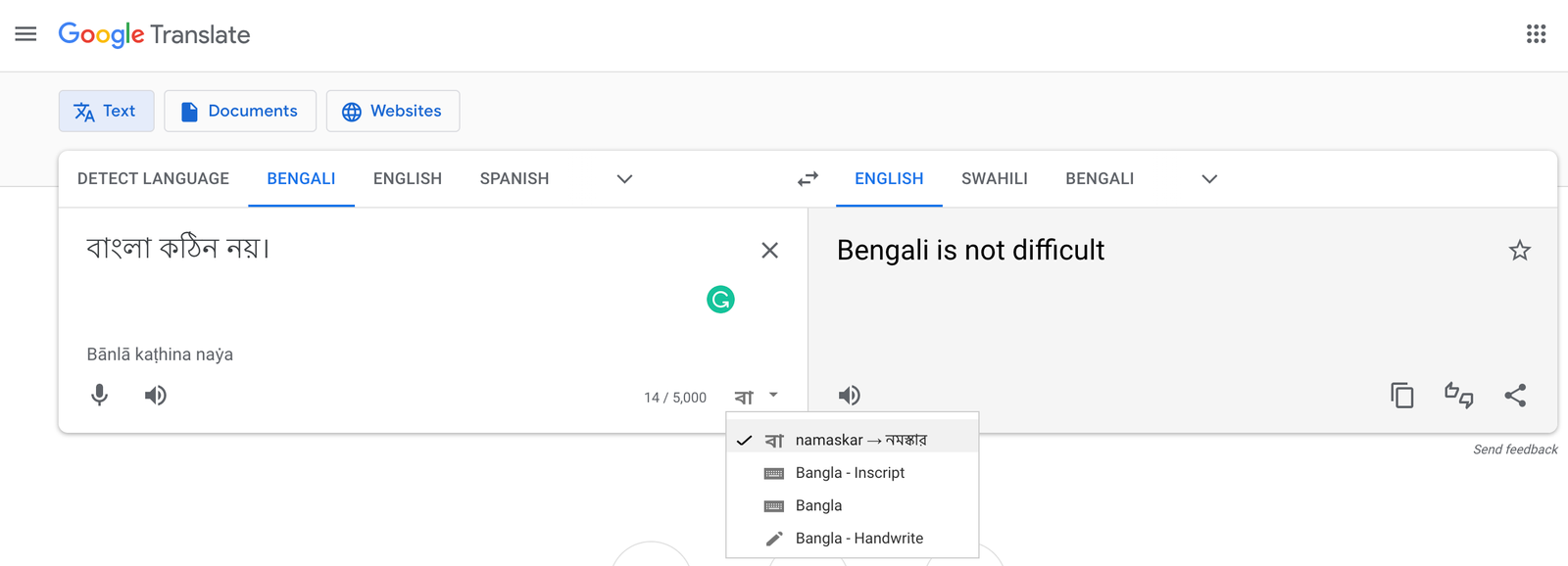Screen dimensions: 1568x566
Task: Copy the translation to clipboard
Action: tap(1402, 396)
